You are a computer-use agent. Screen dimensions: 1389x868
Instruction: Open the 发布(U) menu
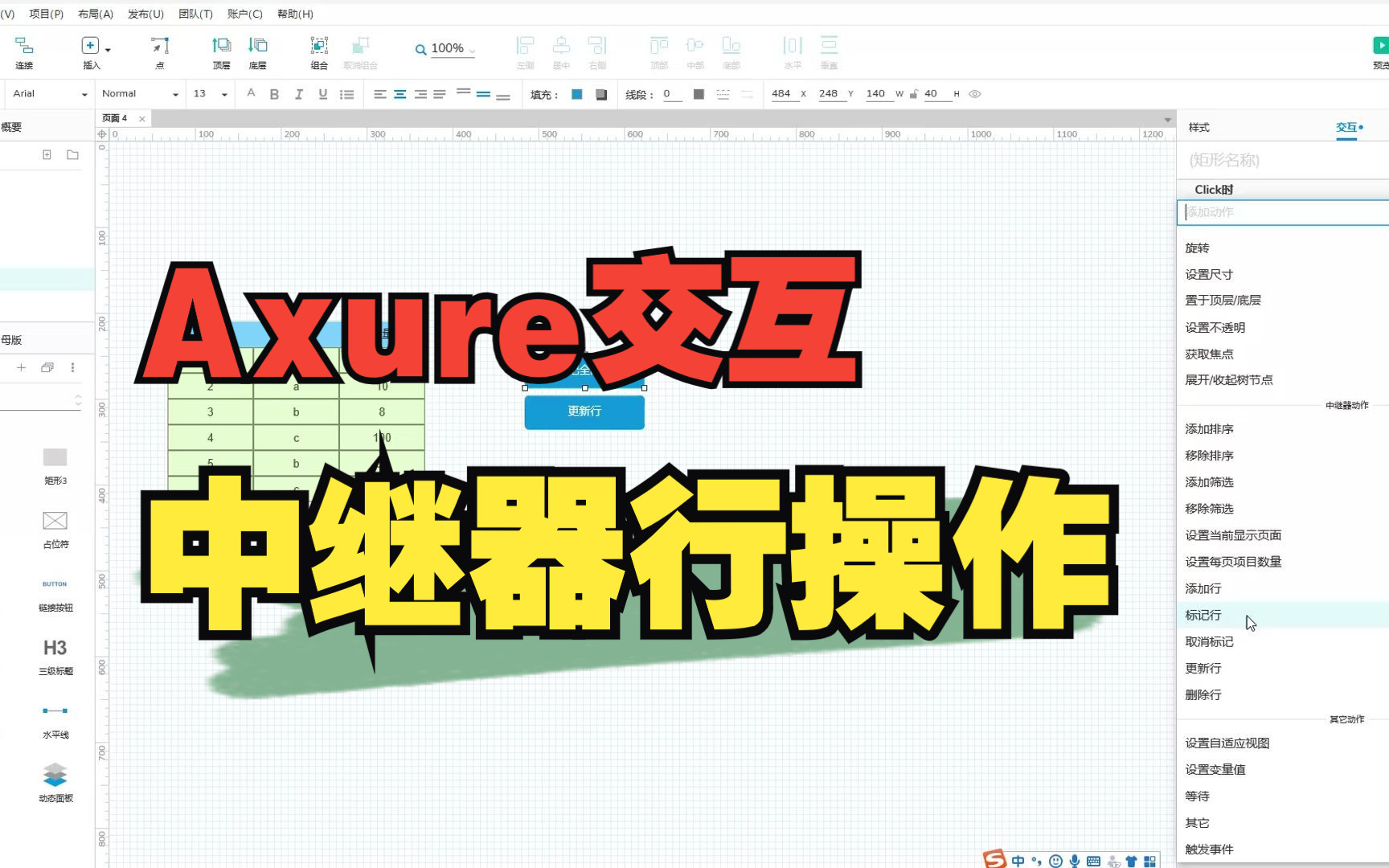(x=145, y=14)
